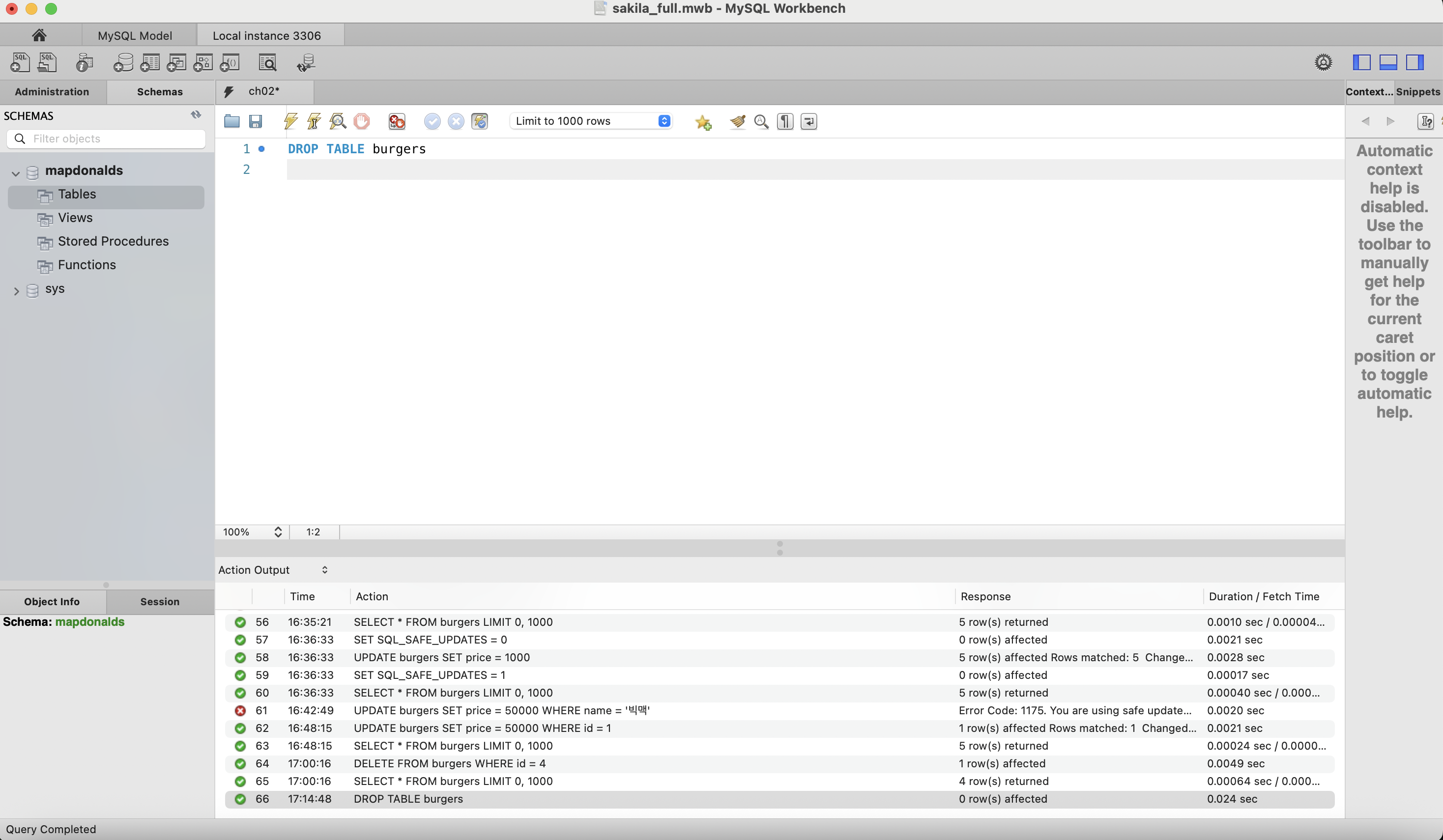Switch to the MySQL Model tab

point(135,35)
